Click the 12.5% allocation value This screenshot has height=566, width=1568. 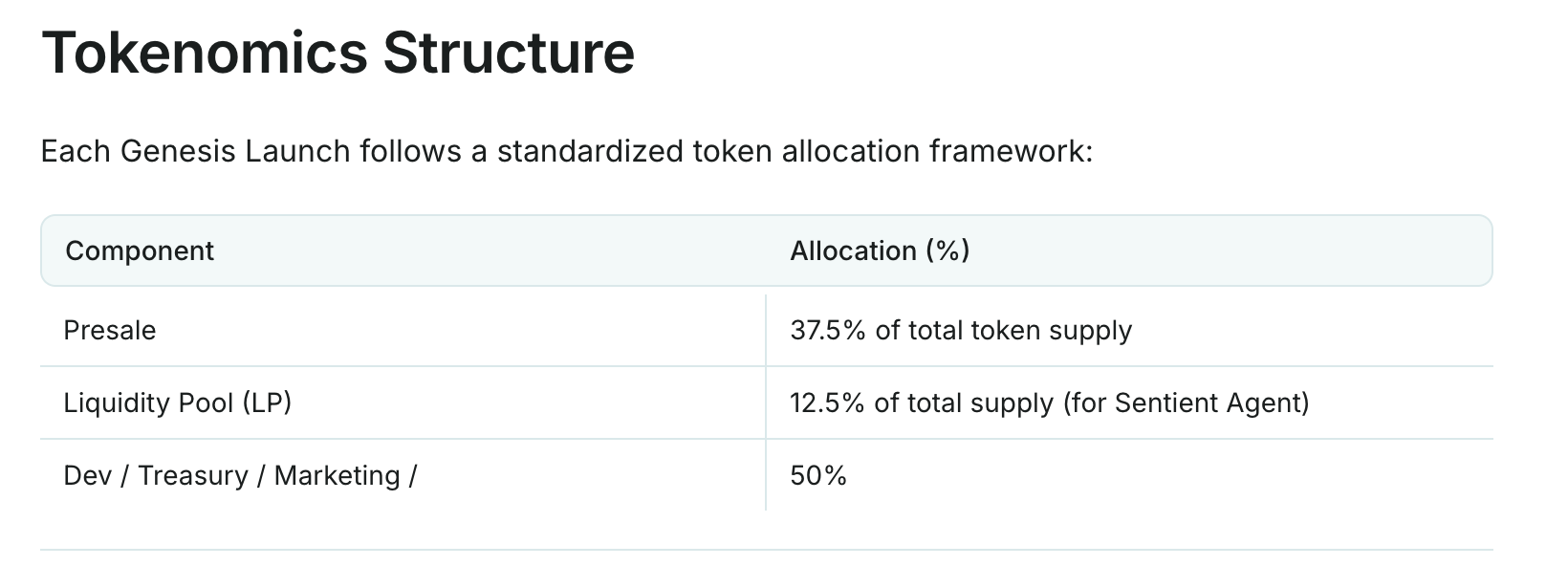click(827, 403)
